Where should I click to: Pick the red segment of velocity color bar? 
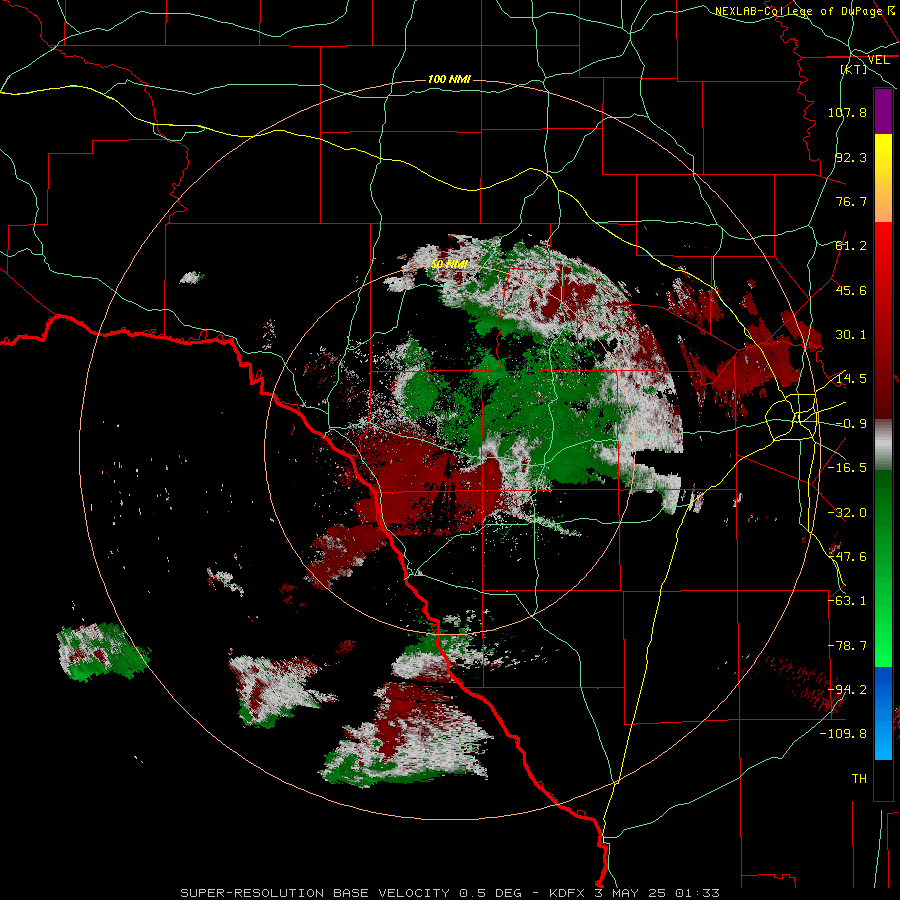click(x=883, y=320)
